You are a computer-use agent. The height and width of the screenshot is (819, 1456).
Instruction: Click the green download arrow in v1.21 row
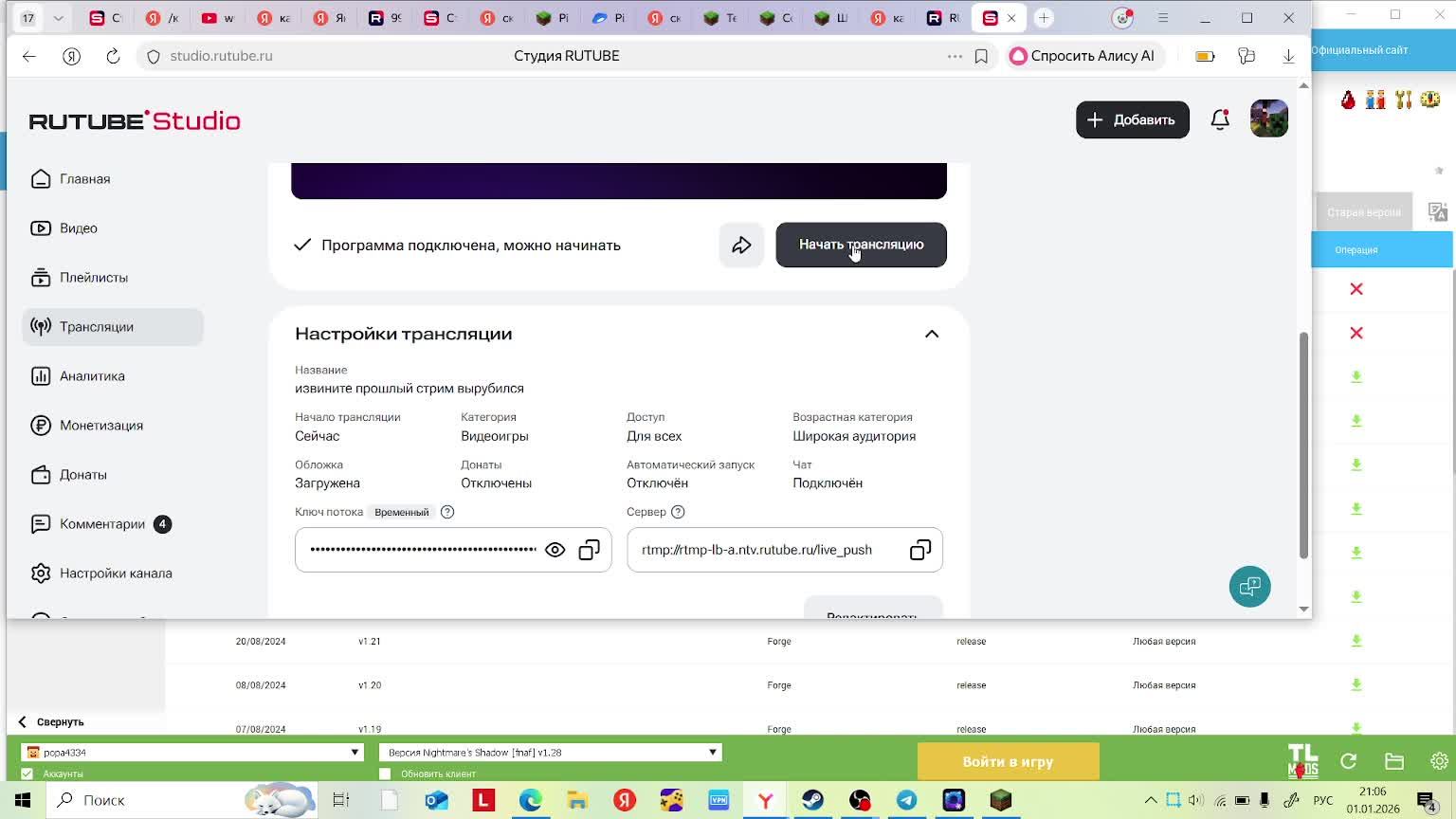click(x=1356, y=641)
